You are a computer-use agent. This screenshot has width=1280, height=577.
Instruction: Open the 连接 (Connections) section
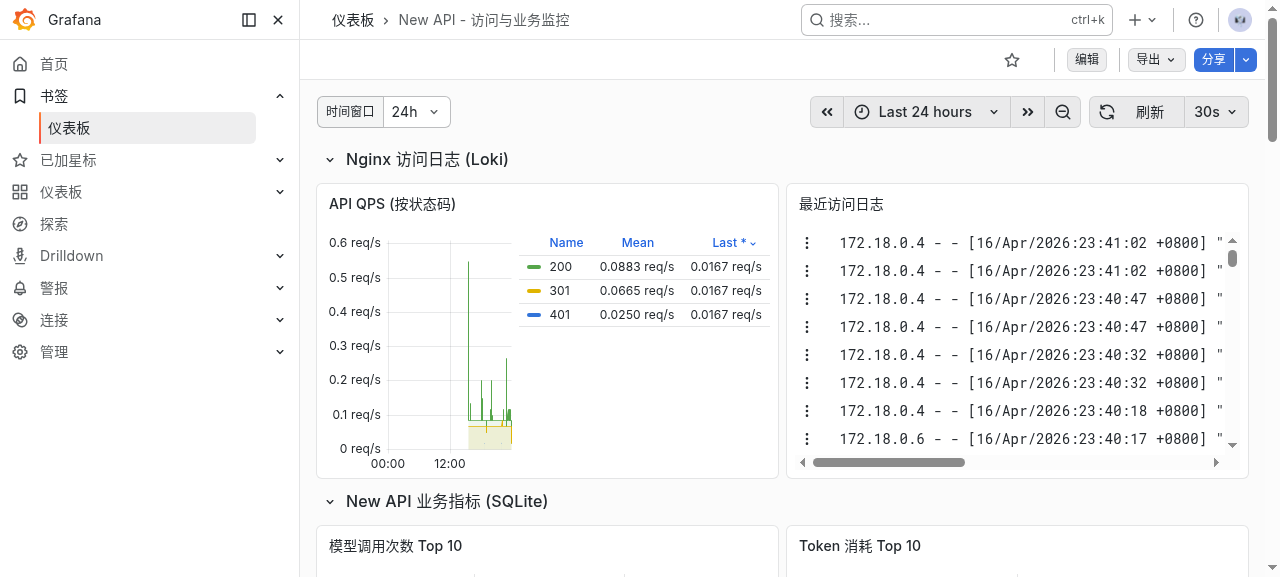(56, 320)
